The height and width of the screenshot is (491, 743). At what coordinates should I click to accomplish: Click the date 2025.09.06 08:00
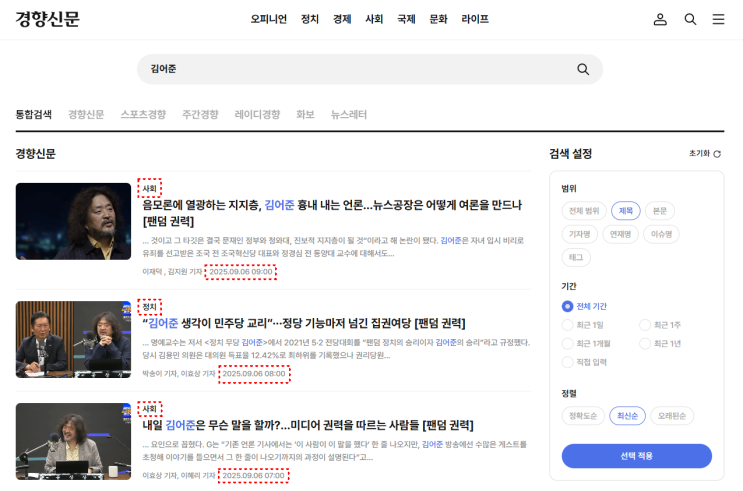254,374
